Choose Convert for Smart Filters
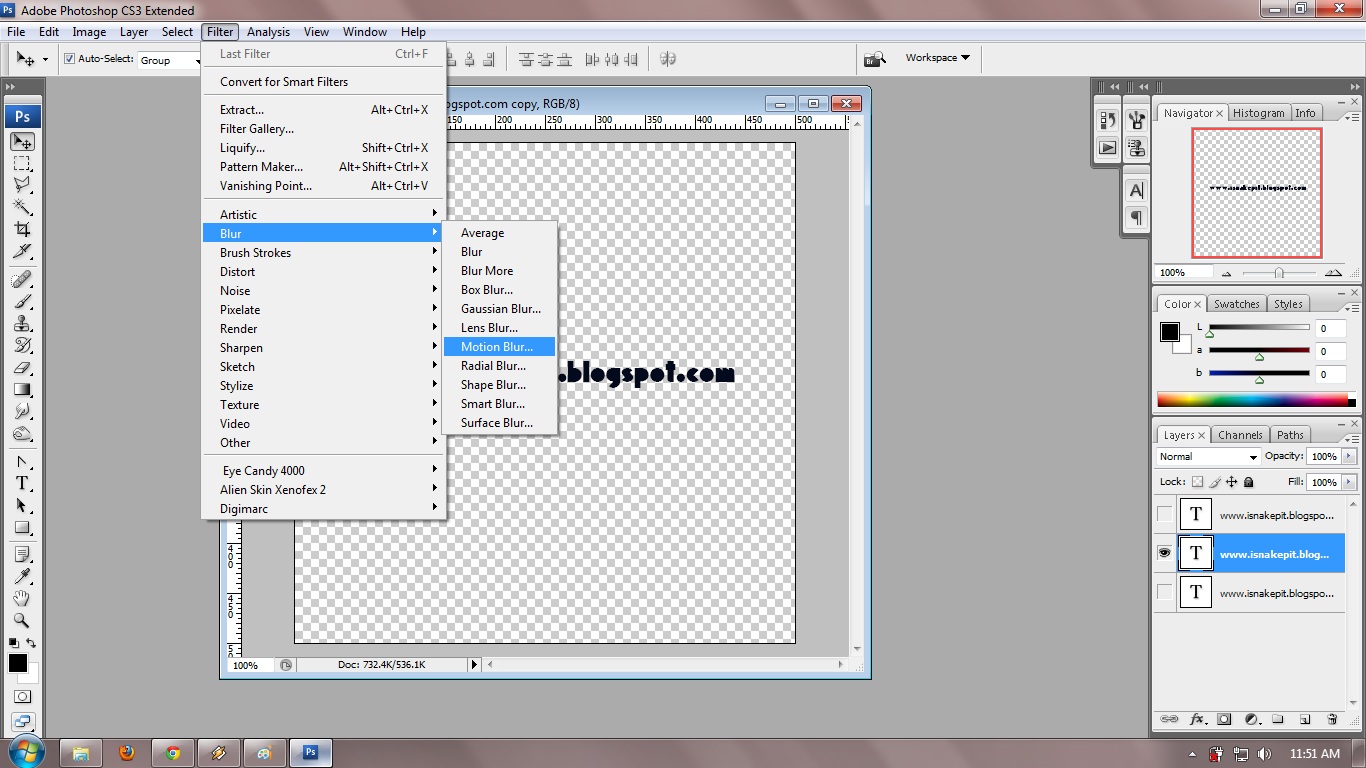This screenshot has width=1366, height=768. coord(324,82)
